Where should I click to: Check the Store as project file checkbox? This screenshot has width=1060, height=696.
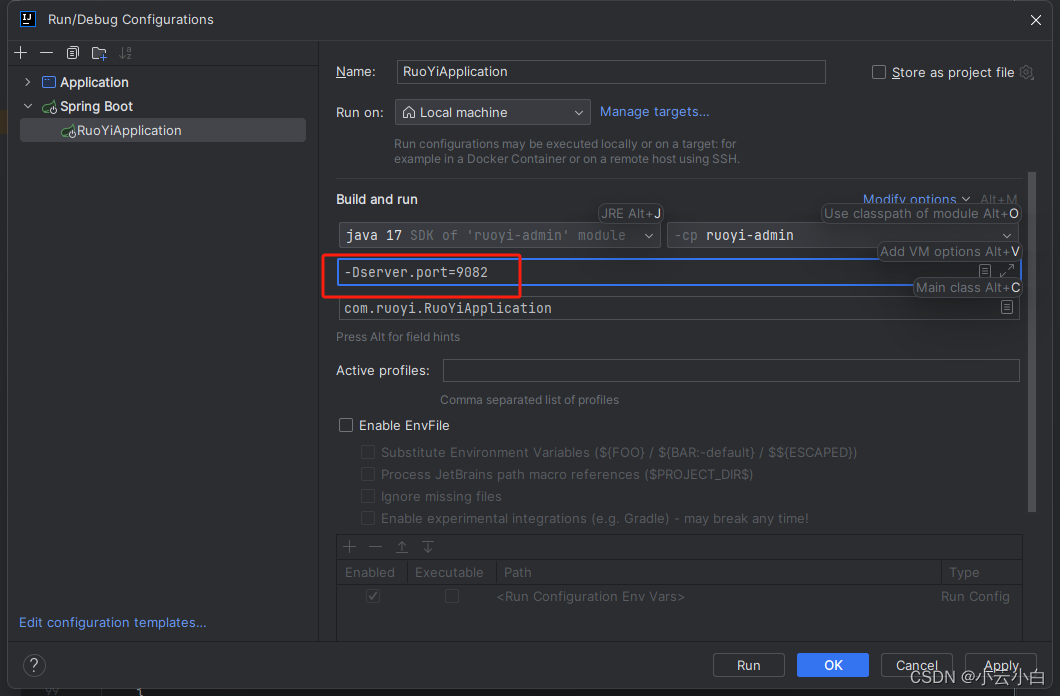pos(878,72)
